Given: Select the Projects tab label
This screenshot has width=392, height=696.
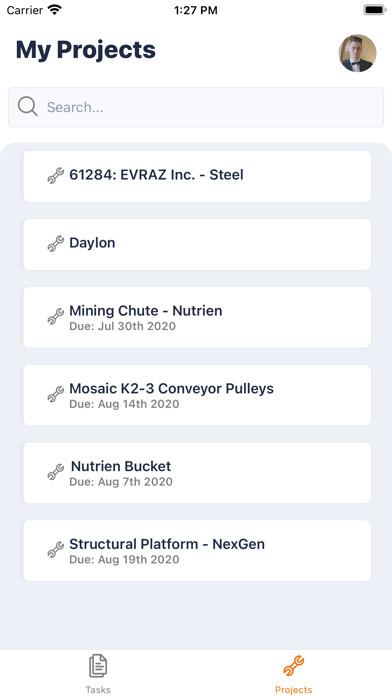Looking at the screenshot, I should point(293,690).
